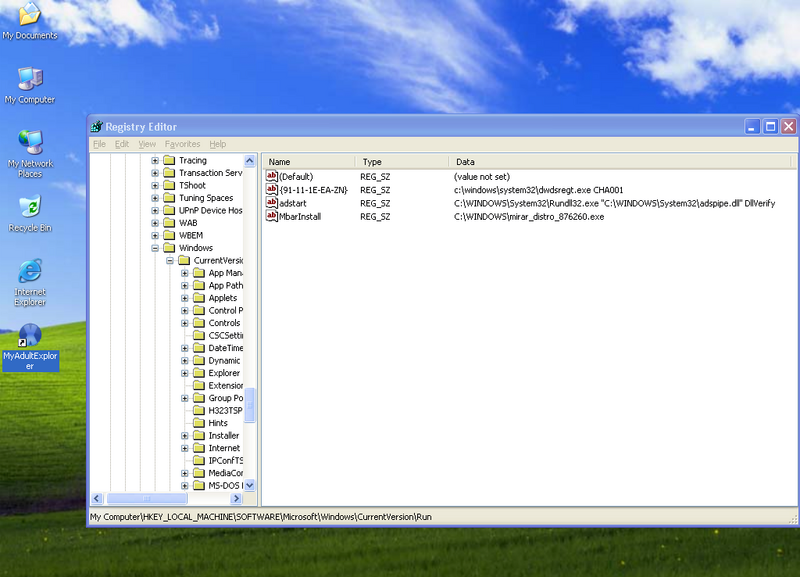The width and height of the screenshot is (800, 577).
Task: Open the View menu
Action: pyautogui.click(x=147, y=144)
